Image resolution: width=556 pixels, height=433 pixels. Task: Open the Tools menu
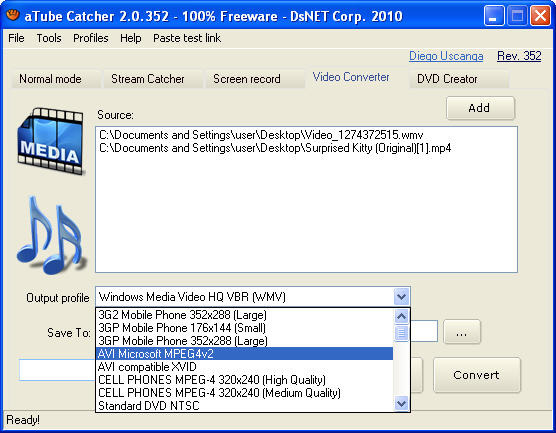49,38
